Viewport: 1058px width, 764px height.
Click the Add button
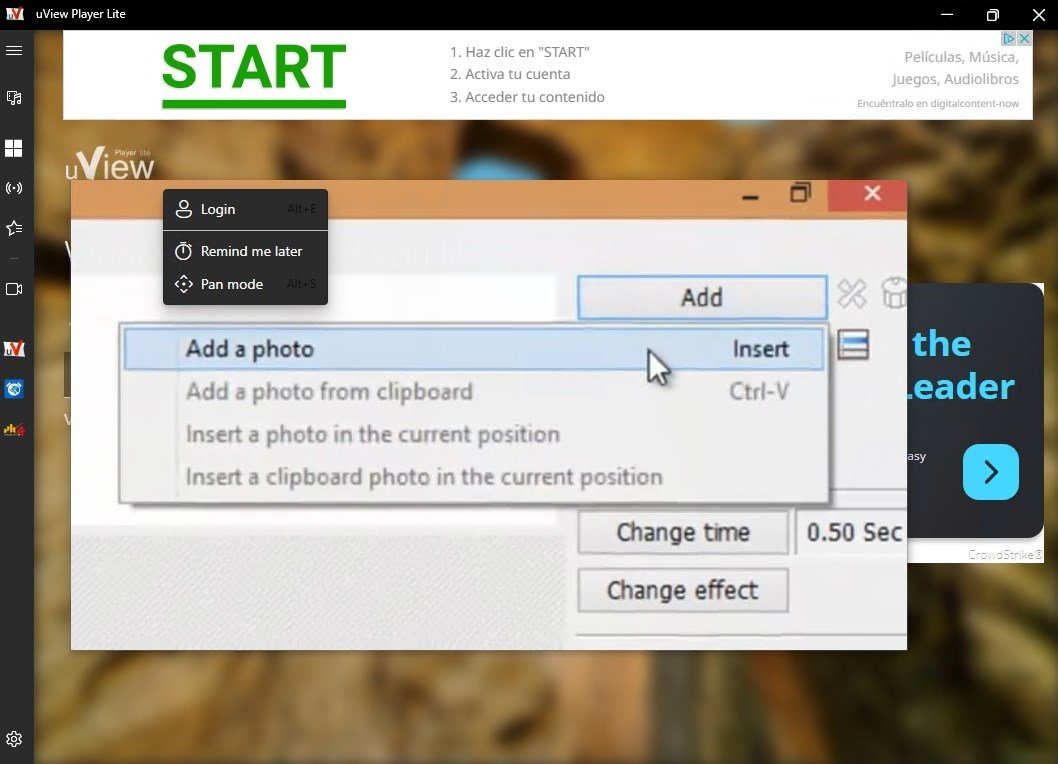tap(702, 297)
